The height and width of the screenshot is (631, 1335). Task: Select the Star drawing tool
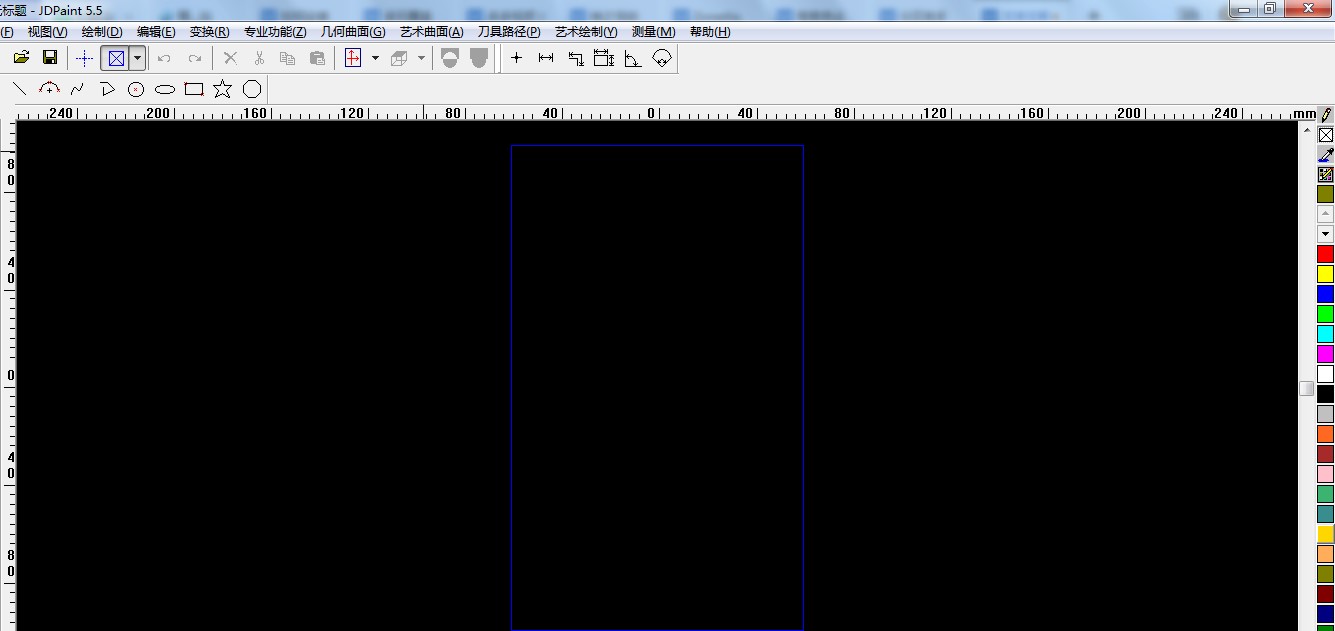[222, 88]
